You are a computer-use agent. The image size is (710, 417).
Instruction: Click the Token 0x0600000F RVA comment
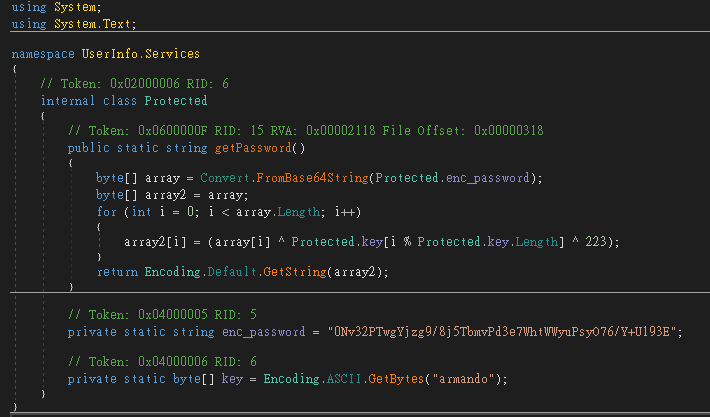point(306,131)
